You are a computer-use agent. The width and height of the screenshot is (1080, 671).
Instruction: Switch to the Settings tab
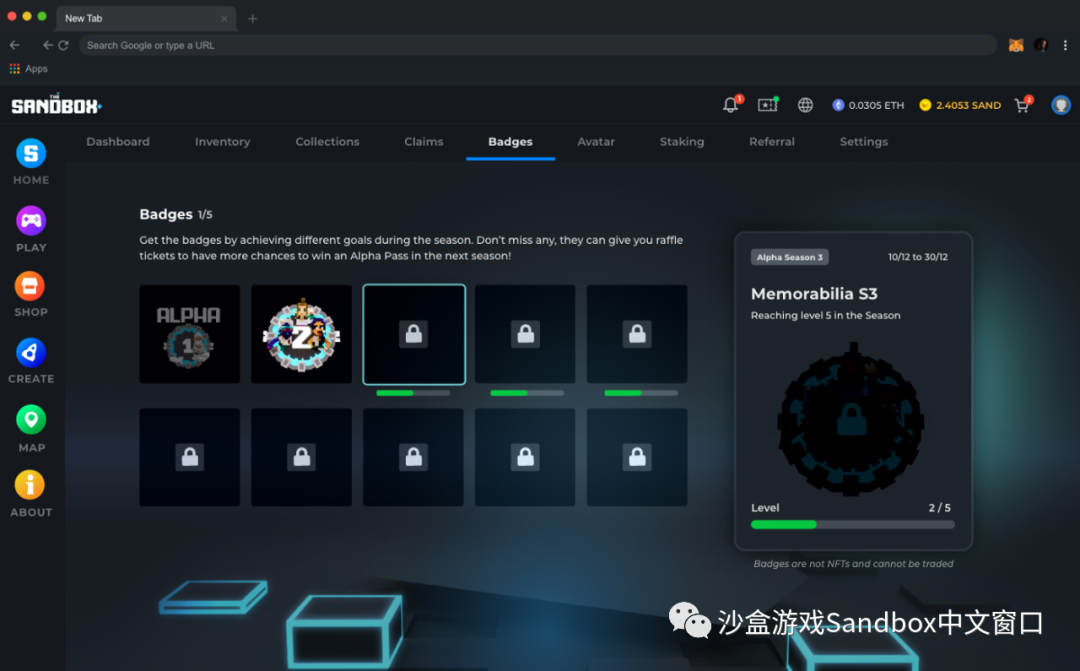(864, 142)
